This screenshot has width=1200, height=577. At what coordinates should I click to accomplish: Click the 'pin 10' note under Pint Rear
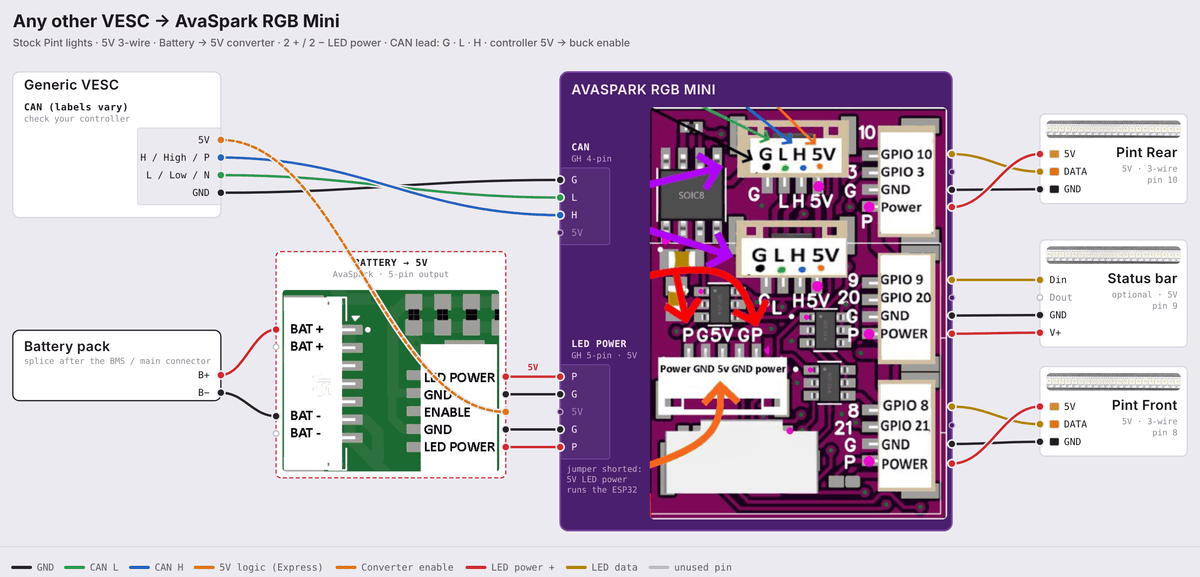click(1161, 180)
